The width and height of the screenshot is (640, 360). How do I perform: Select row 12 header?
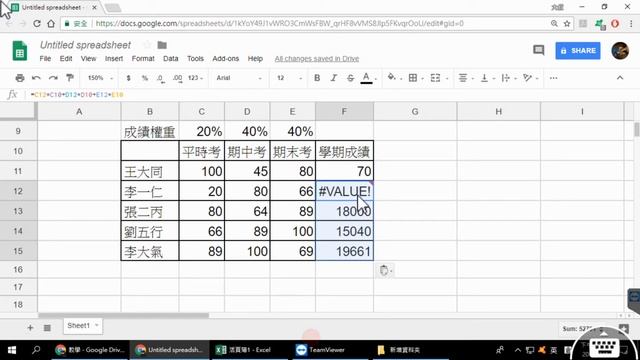point(18,191)
